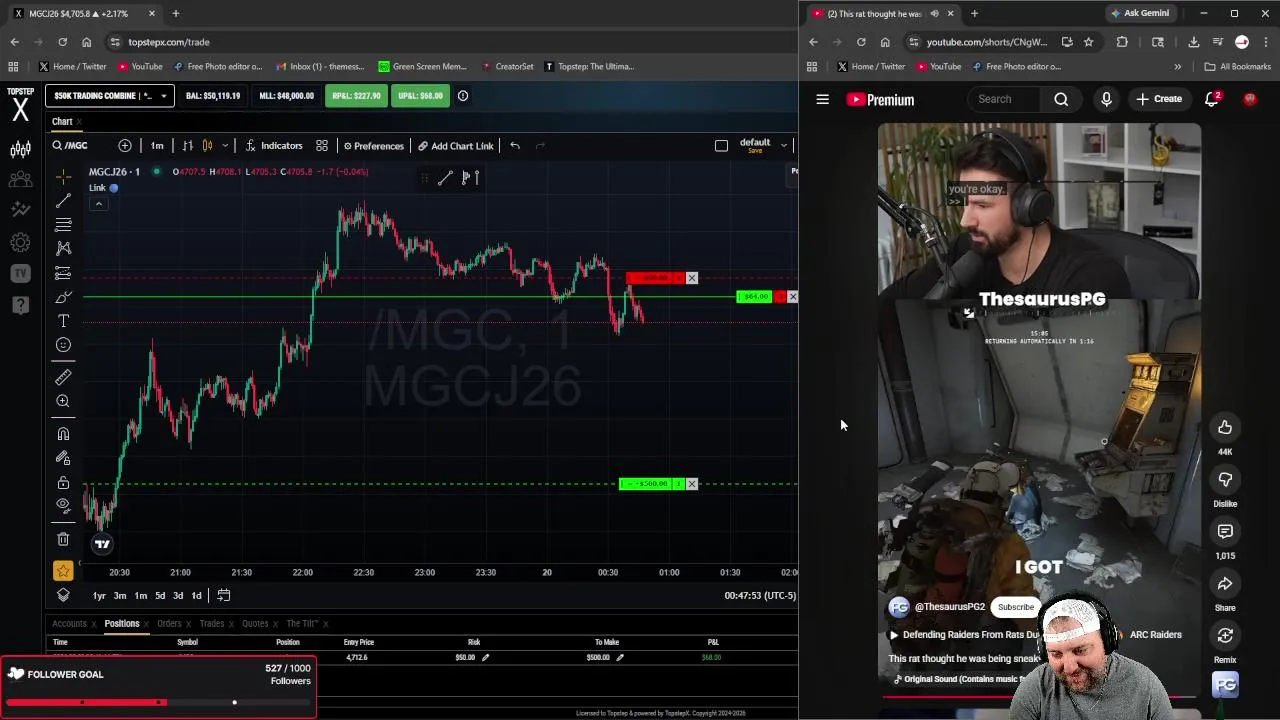The width and height of the screenshot is (1280, 720).
Task: Switch to the Quotes tab
Action: point(255,624)
